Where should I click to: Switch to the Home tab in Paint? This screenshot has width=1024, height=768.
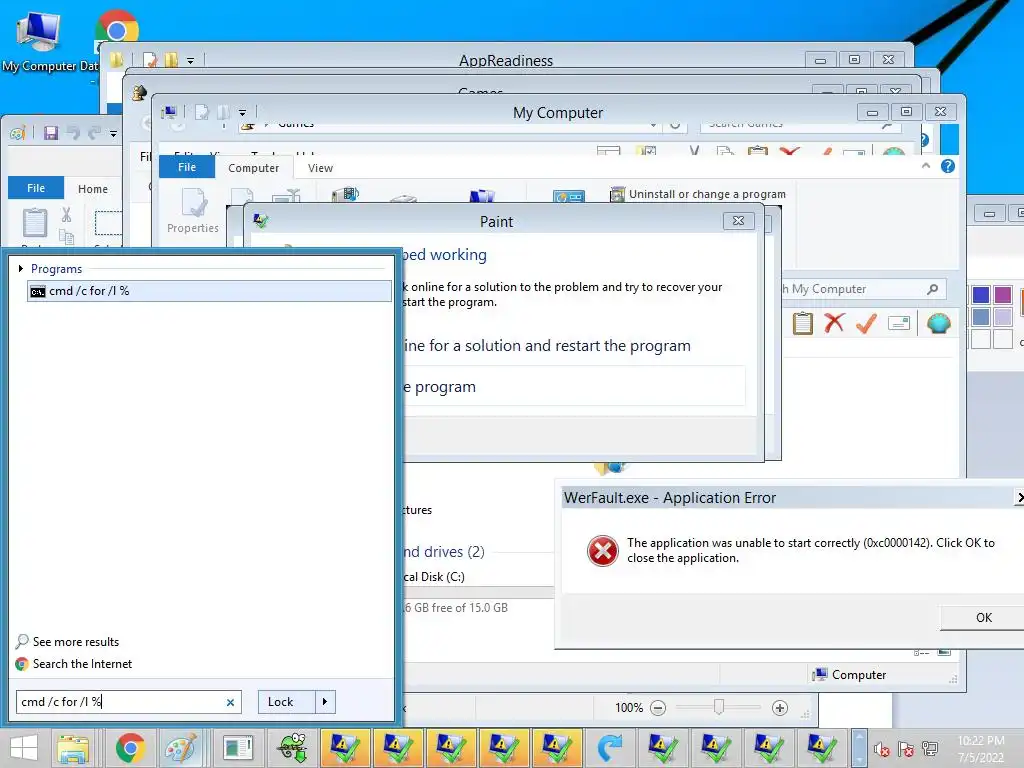pyautogui.click(x=93, y=189)
